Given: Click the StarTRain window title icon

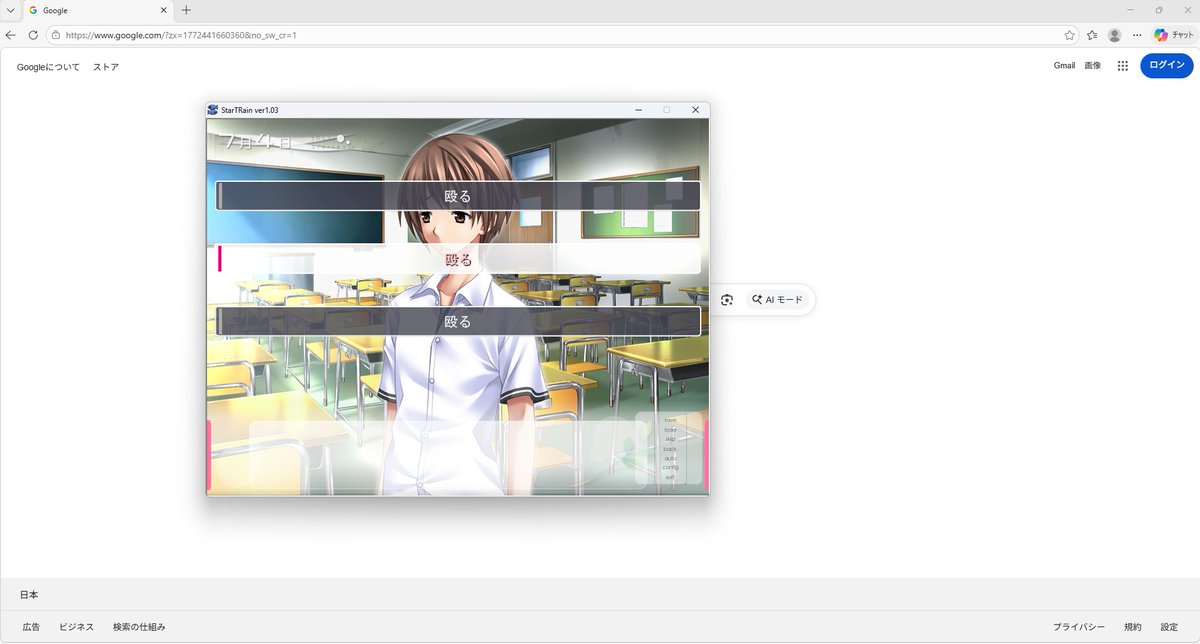Looking at the screenshot, I should pos(213,110).
